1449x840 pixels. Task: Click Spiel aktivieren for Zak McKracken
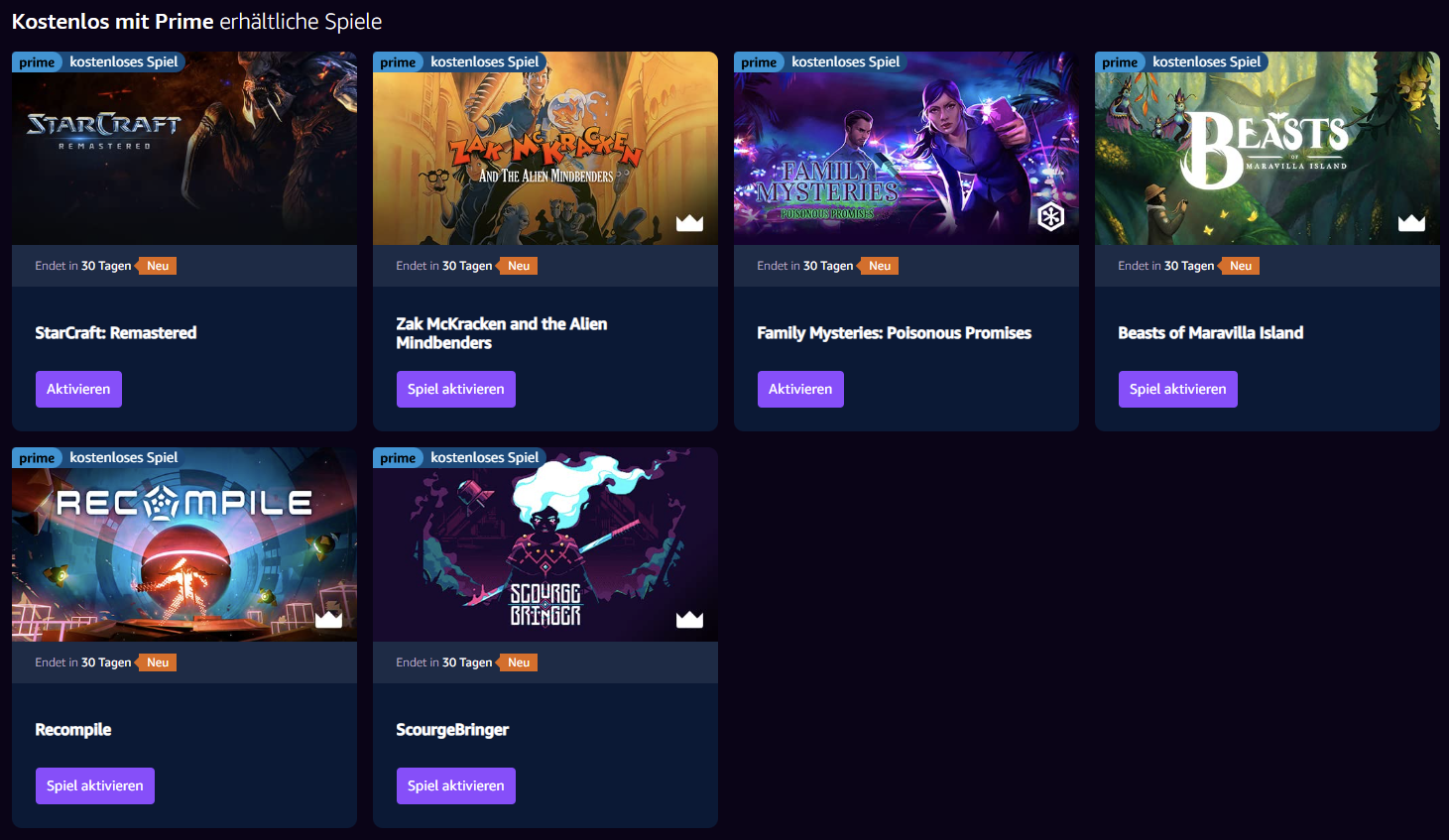click(x=455, y=389)
